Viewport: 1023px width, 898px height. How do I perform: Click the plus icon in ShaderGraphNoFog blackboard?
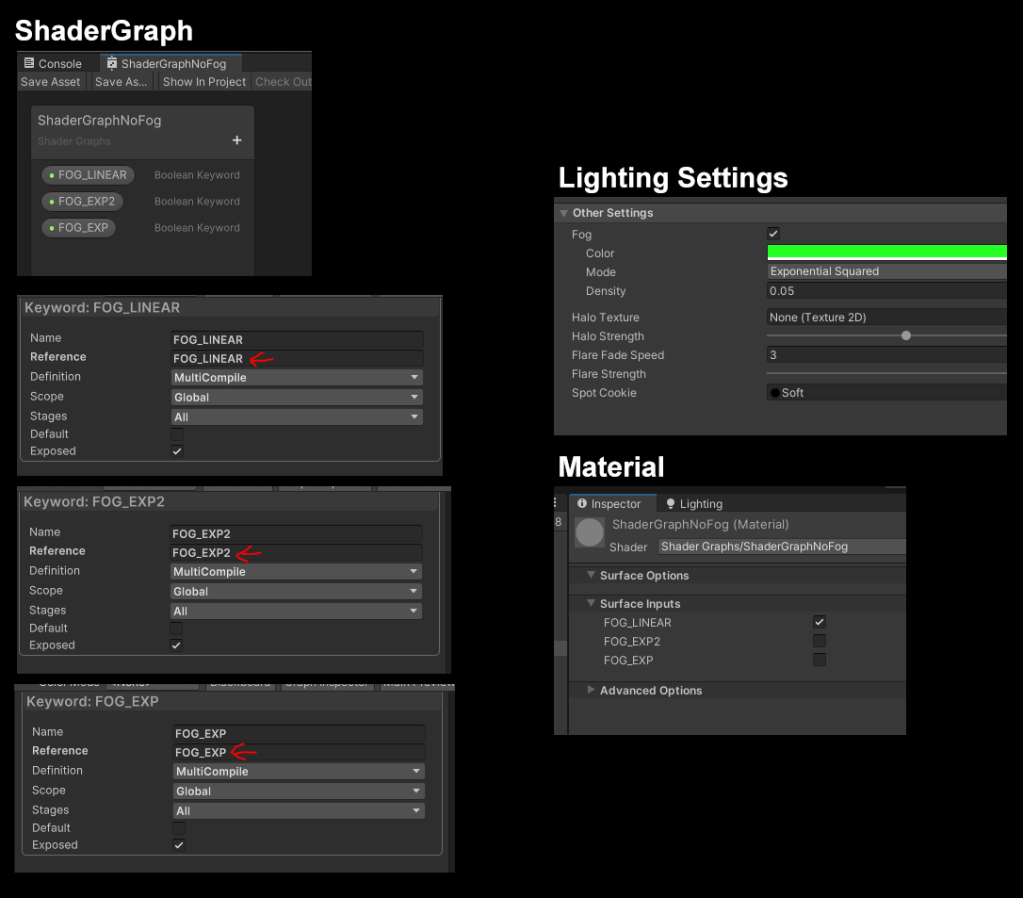coord(237,141)
